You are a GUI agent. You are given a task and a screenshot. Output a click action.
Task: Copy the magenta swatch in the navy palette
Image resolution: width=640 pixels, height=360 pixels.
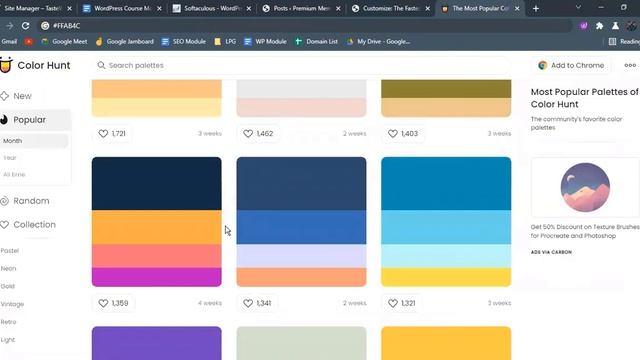(157, 277)
